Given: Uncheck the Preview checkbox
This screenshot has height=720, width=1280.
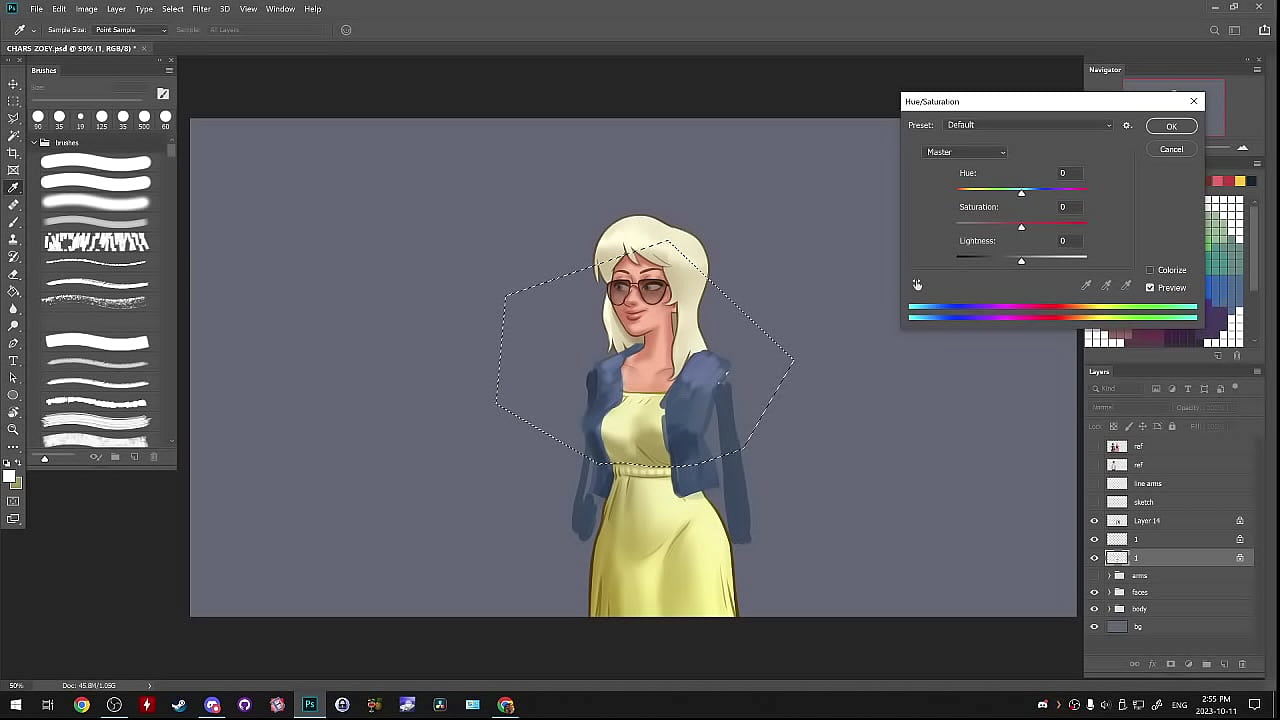Looking at the screenshot, I should (1150, 288).
